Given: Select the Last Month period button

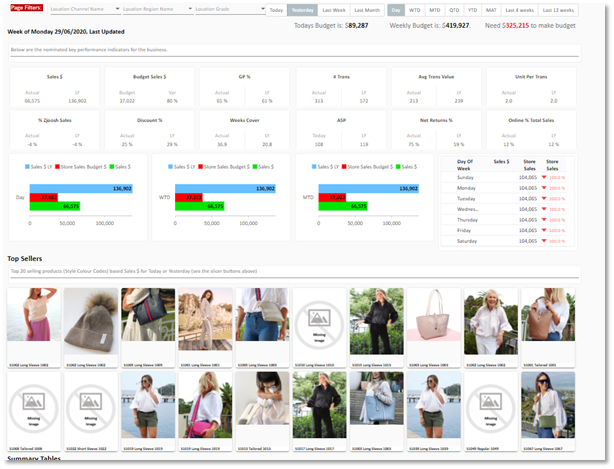Looking at the screenshot, I should click(365, 9).
